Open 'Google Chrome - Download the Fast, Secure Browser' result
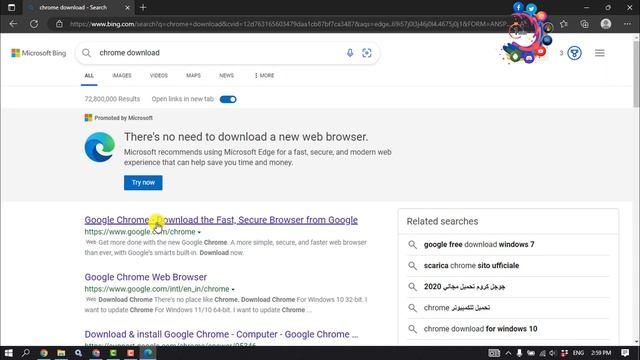Screen dimensions: 640x360 tap(221, 220)
